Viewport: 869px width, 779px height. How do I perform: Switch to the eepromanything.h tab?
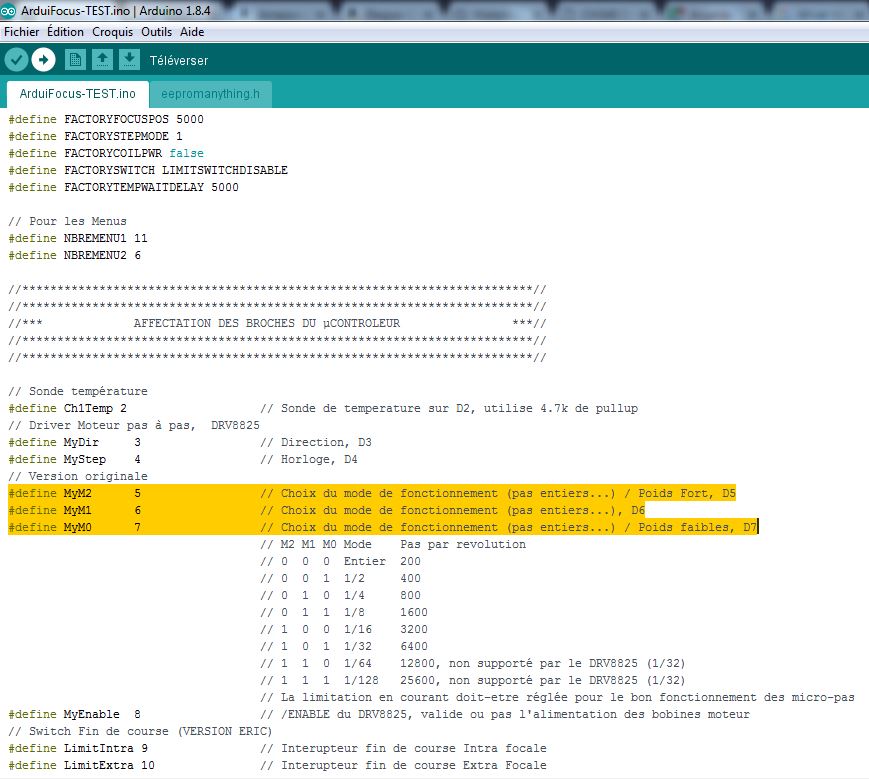point(210,94)
